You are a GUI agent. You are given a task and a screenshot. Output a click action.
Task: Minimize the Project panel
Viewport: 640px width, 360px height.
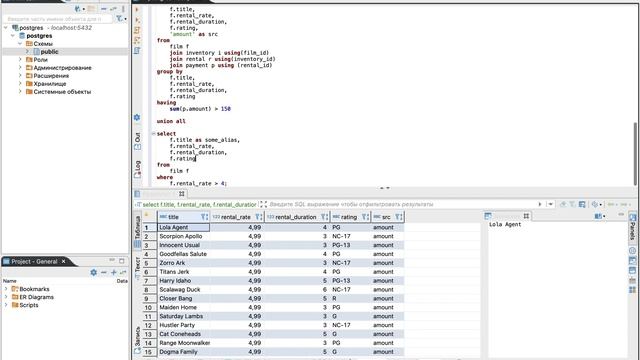coord(112,260)
